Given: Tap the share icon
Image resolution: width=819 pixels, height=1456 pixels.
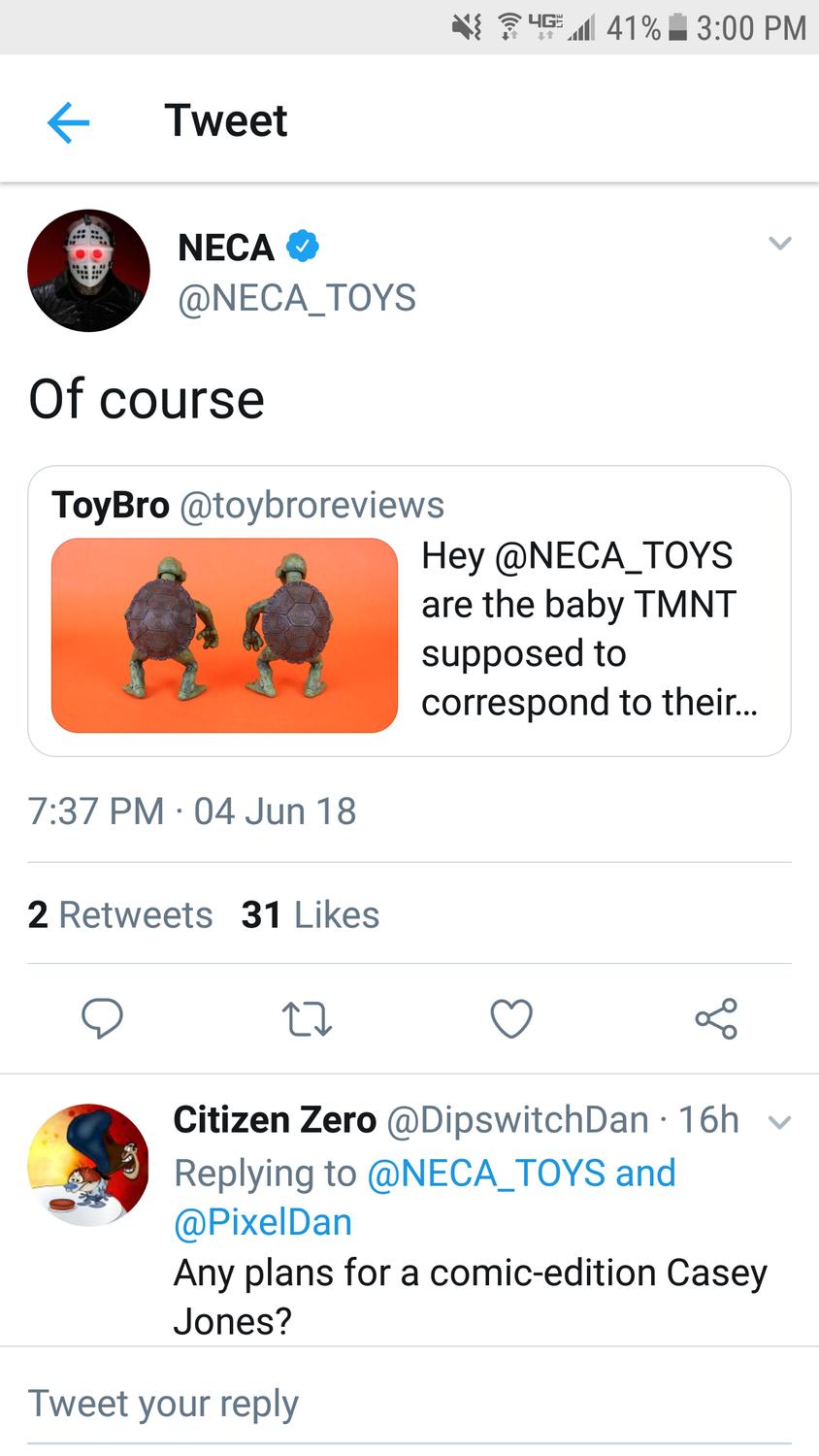Looking at the screenshot, I should 716,1018.
